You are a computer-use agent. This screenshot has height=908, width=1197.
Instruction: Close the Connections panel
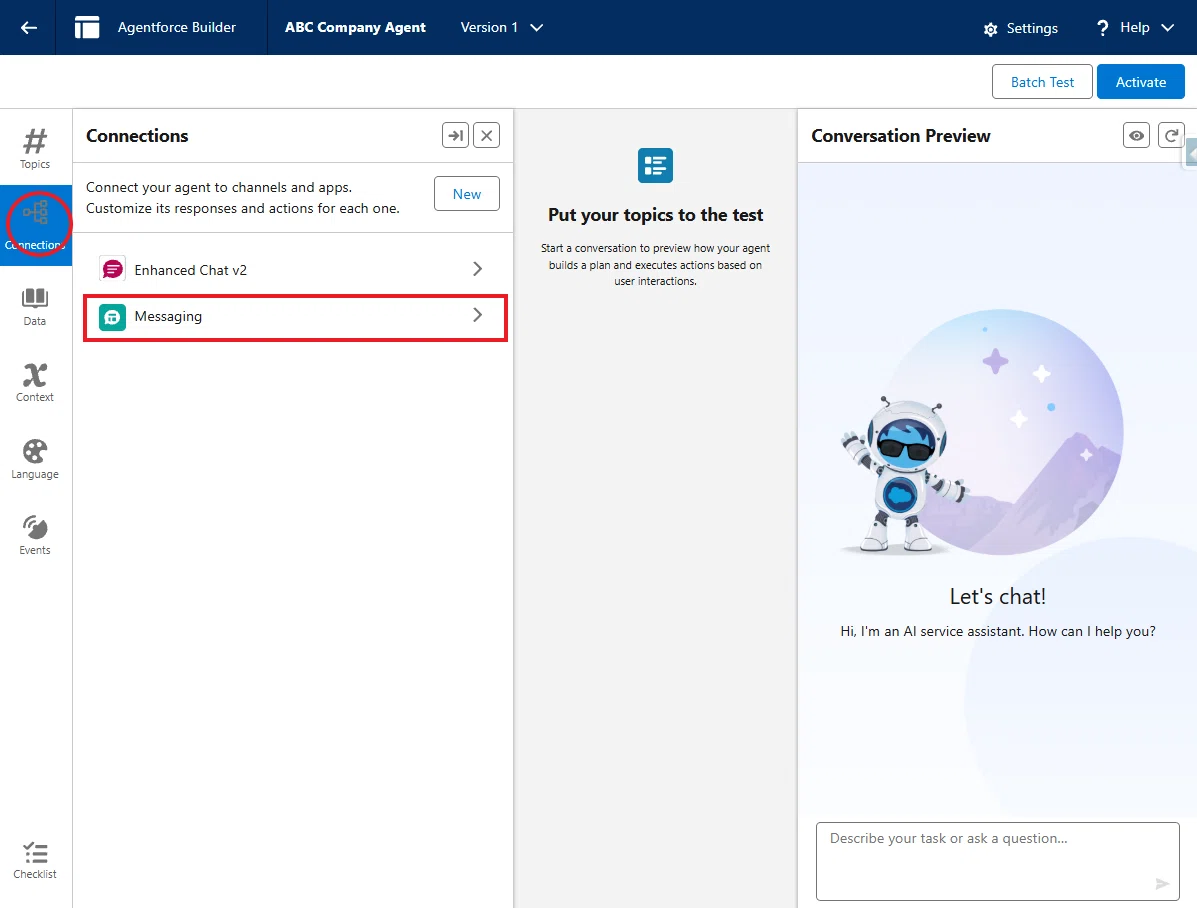click(486, 135)
